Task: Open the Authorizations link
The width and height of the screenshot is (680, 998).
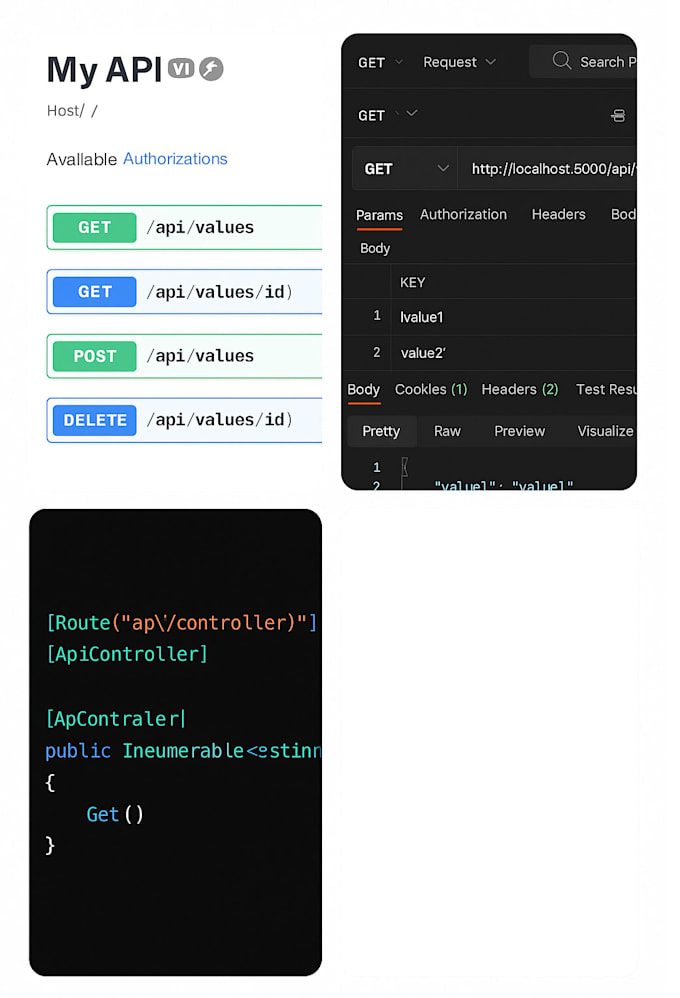Action: [175, 159]
